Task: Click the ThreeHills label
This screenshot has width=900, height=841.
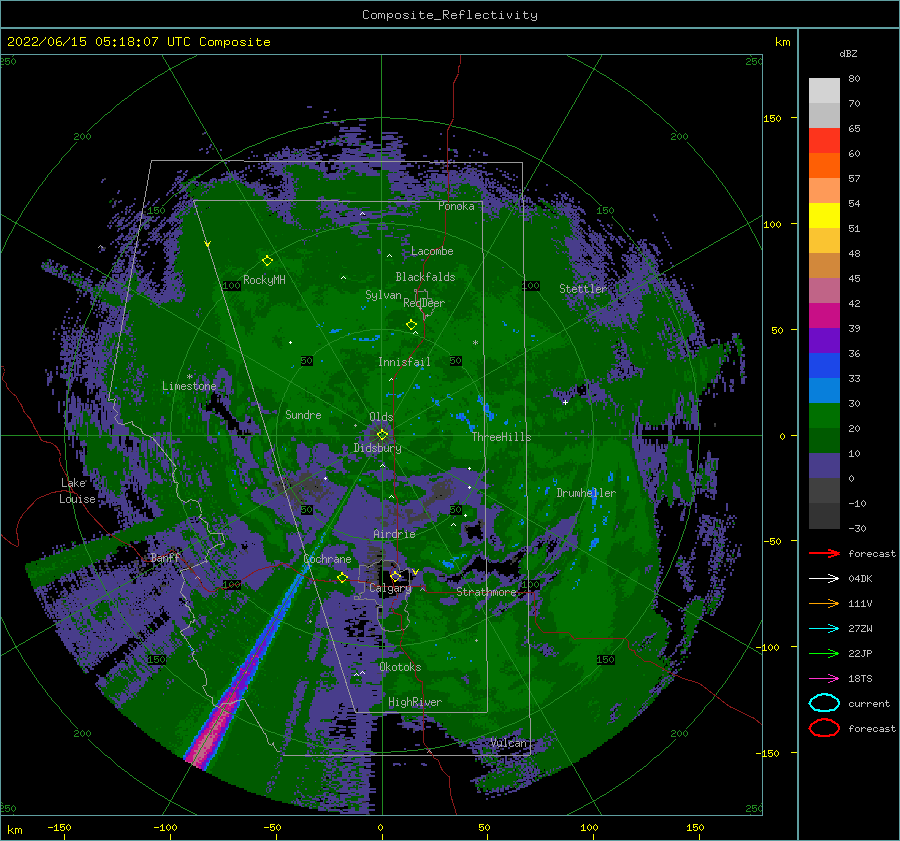Action: (x=502, y=437)
